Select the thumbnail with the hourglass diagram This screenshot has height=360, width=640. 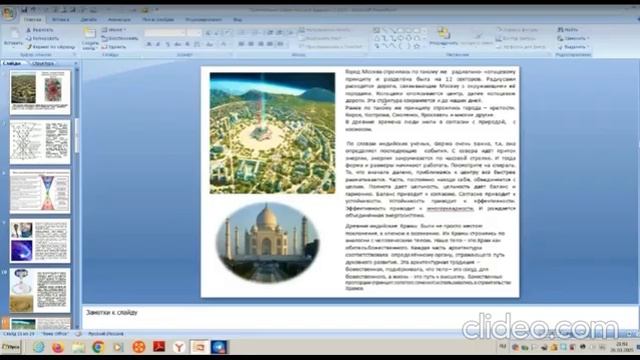[x=40, y=191]
